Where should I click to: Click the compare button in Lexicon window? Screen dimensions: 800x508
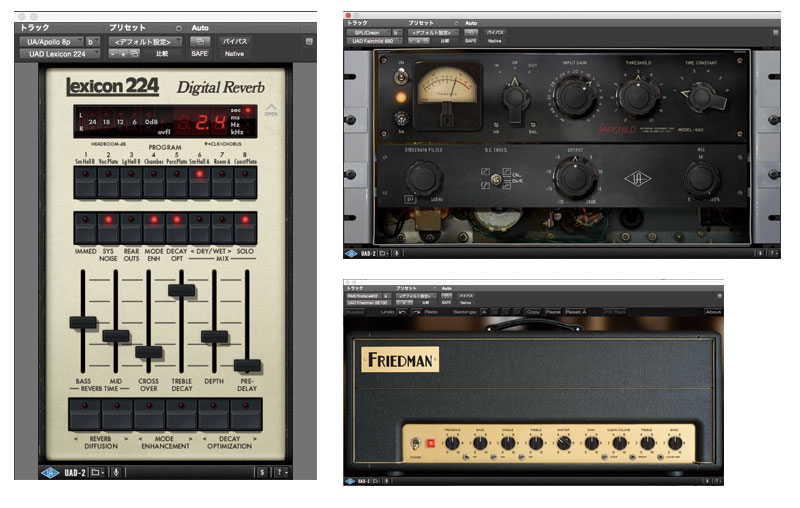point(162,54)
